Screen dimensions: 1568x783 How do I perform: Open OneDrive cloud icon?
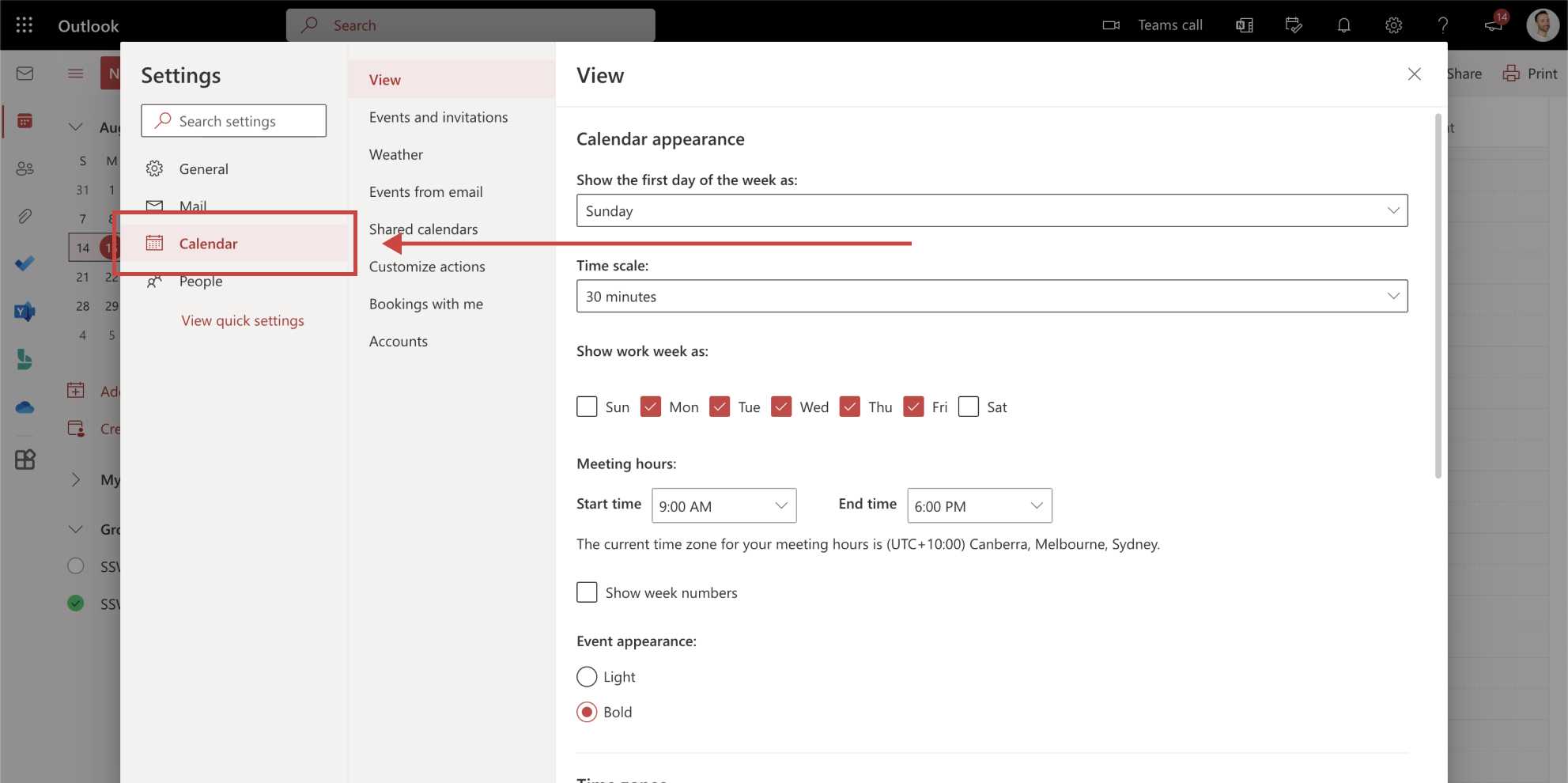click(25, 407)
